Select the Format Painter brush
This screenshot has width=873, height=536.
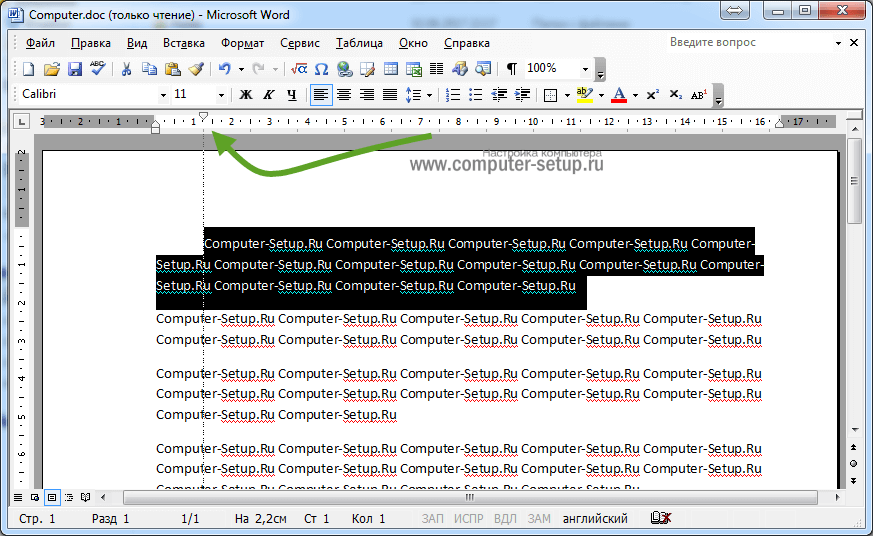coord(195,69)
